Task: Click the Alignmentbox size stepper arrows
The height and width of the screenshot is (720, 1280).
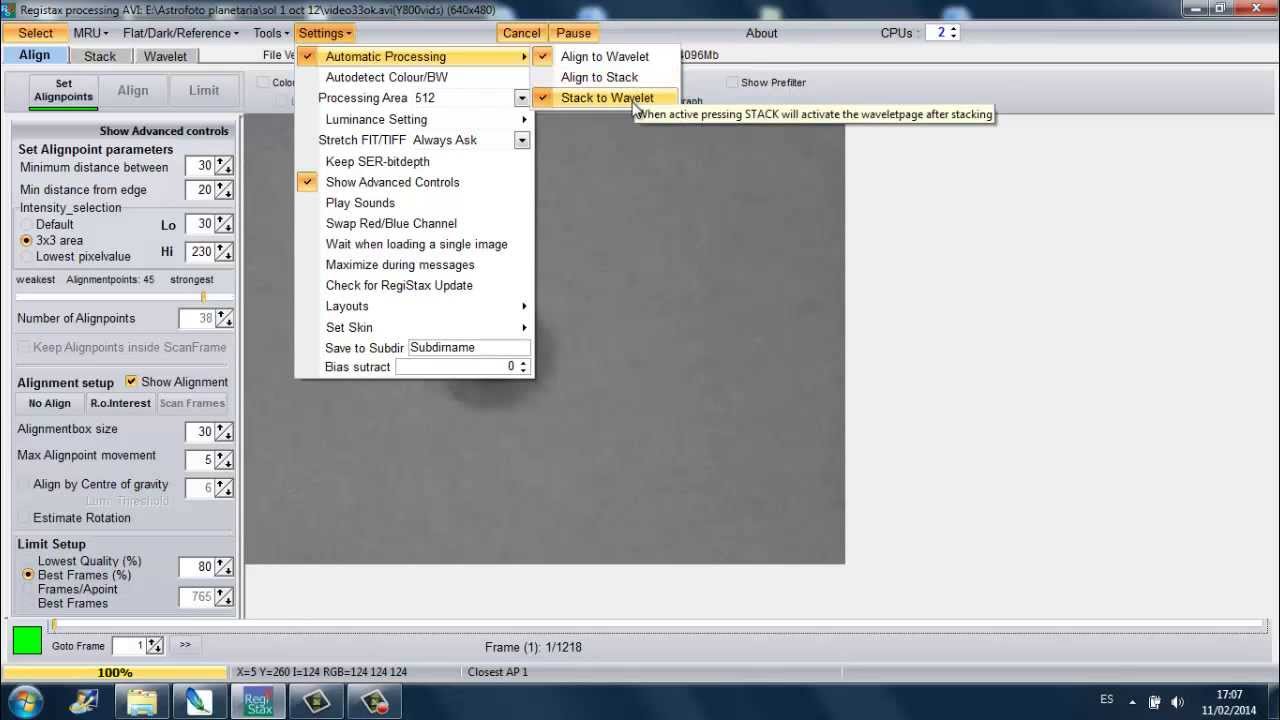Action: pos(224,432)
